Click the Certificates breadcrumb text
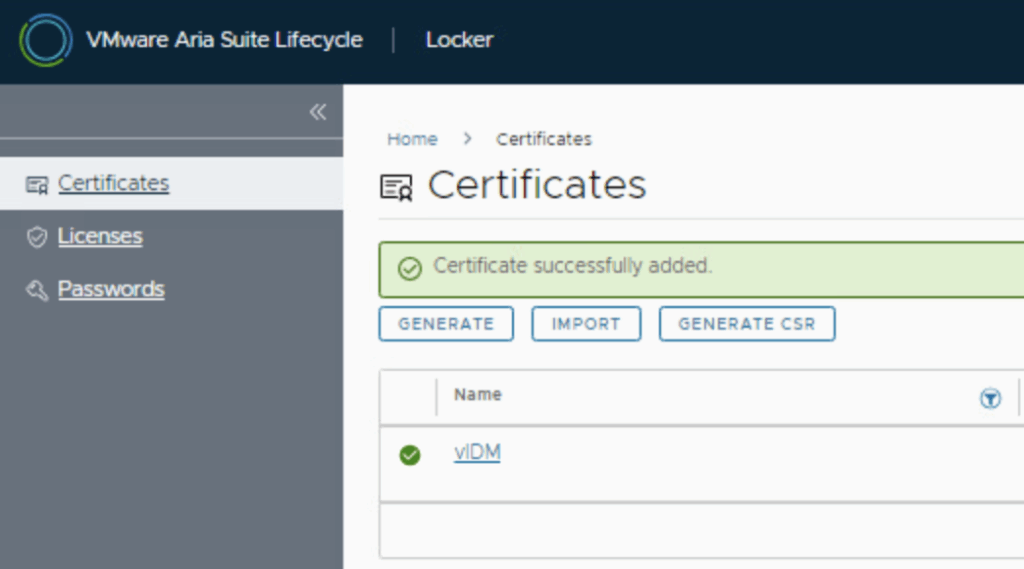The width and height of the screenshot is (1024, 569). click(x=544, y=139)
